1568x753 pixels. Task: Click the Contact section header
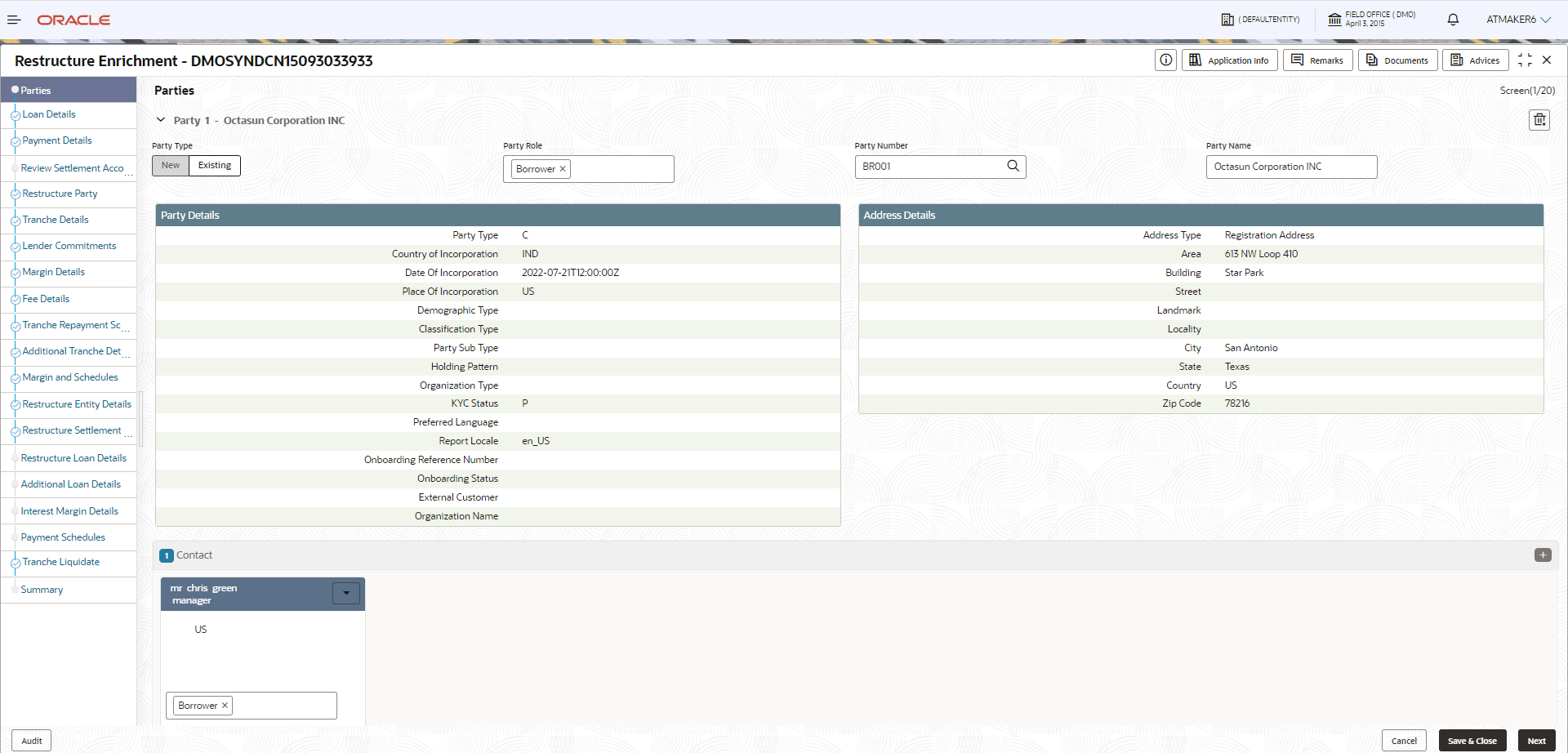pos(855,555)
